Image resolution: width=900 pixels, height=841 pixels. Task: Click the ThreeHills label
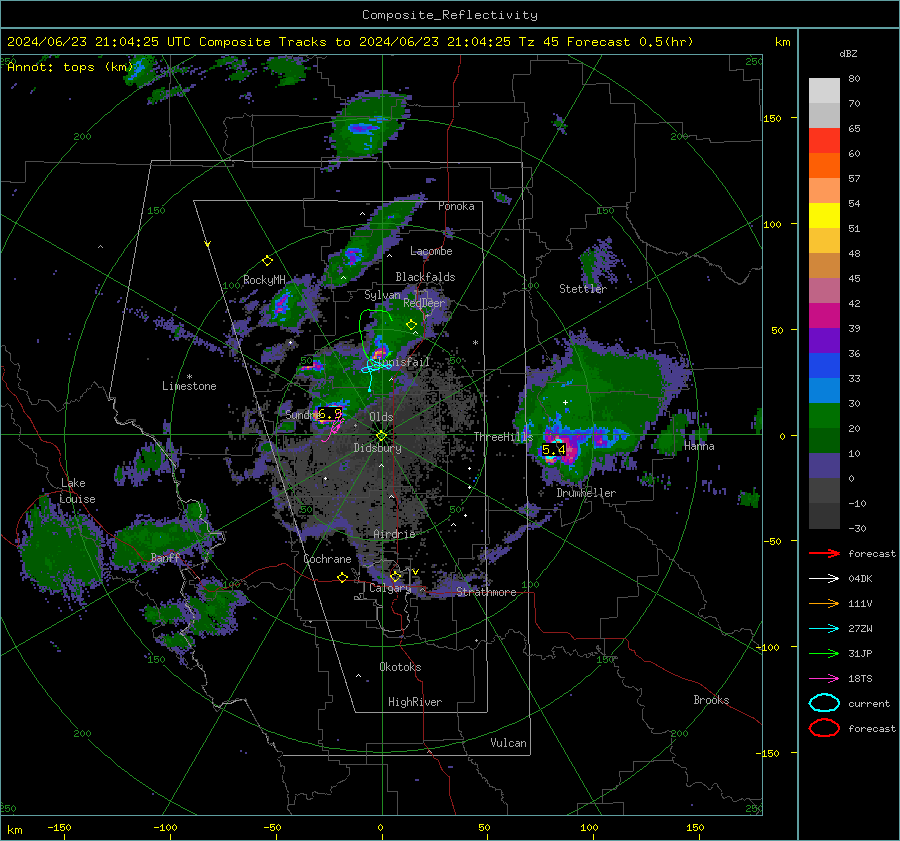coord(504,437)
